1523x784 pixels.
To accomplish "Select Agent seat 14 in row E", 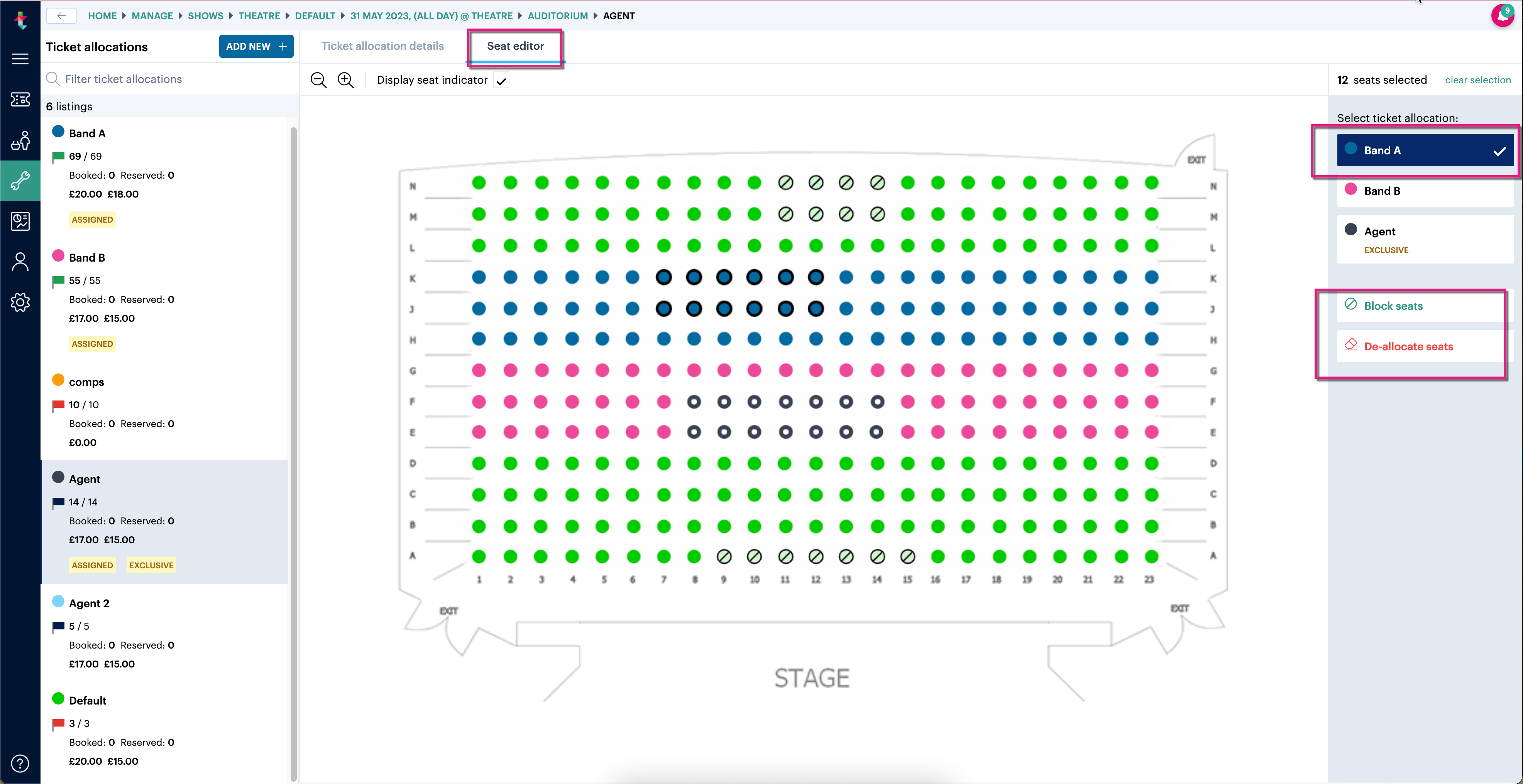I will tap(876, 432).
